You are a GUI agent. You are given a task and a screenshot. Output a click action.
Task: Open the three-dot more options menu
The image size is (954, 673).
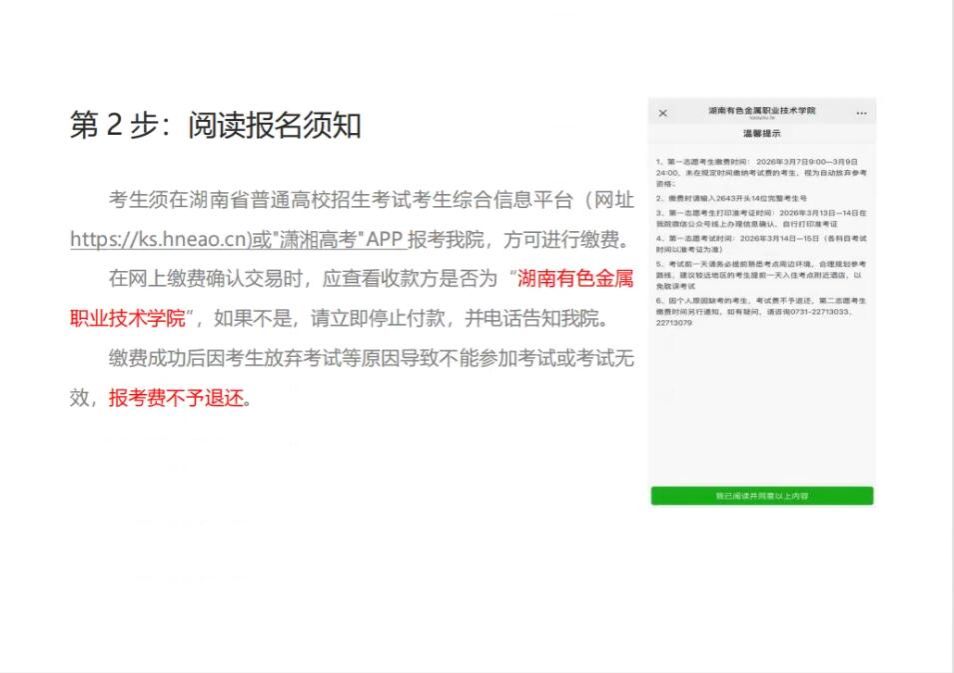click(861, 114)
